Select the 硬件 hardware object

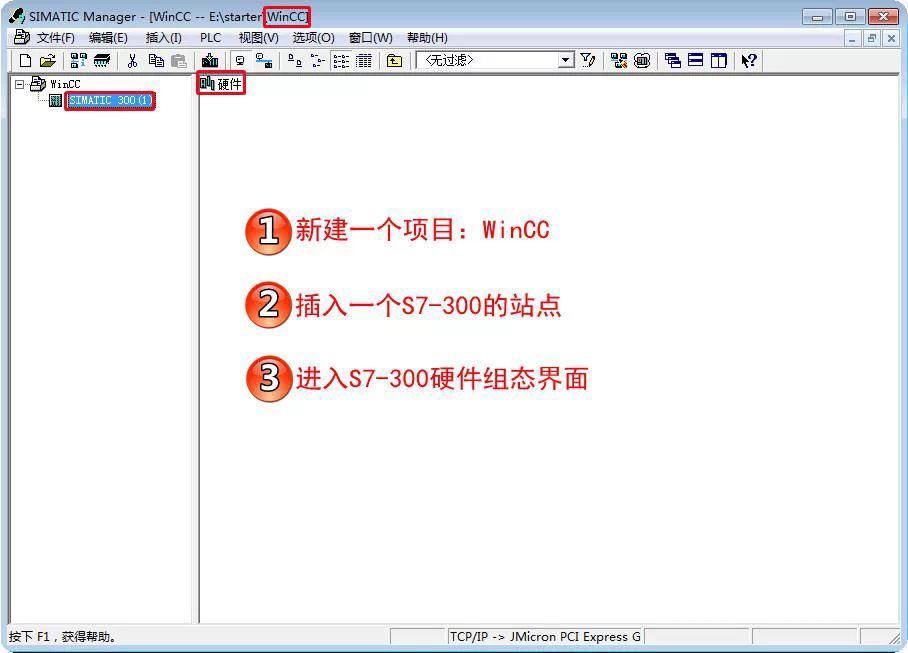[221, 84]
